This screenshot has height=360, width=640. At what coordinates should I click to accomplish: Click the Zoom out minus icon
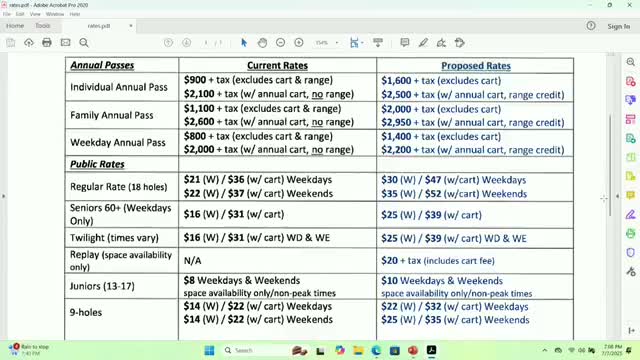(280, 42)
